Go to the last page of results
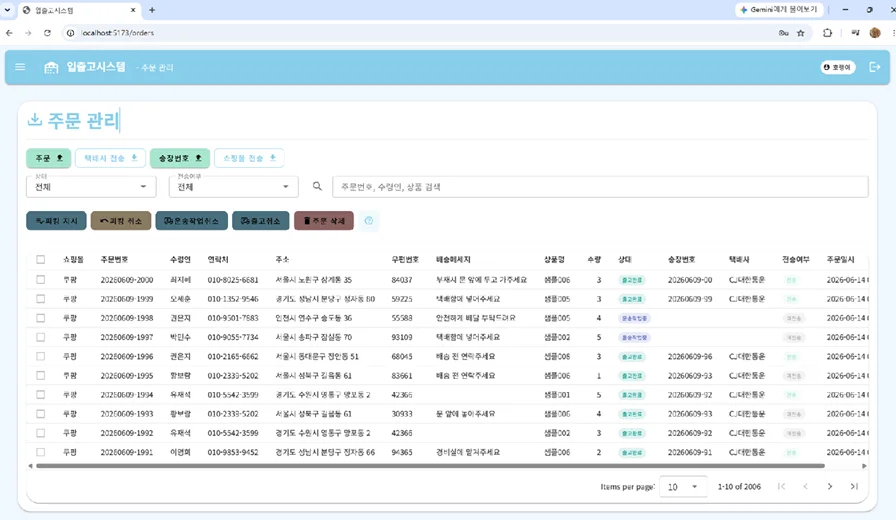This screenshot has width=896, height=520. [854, 486]
